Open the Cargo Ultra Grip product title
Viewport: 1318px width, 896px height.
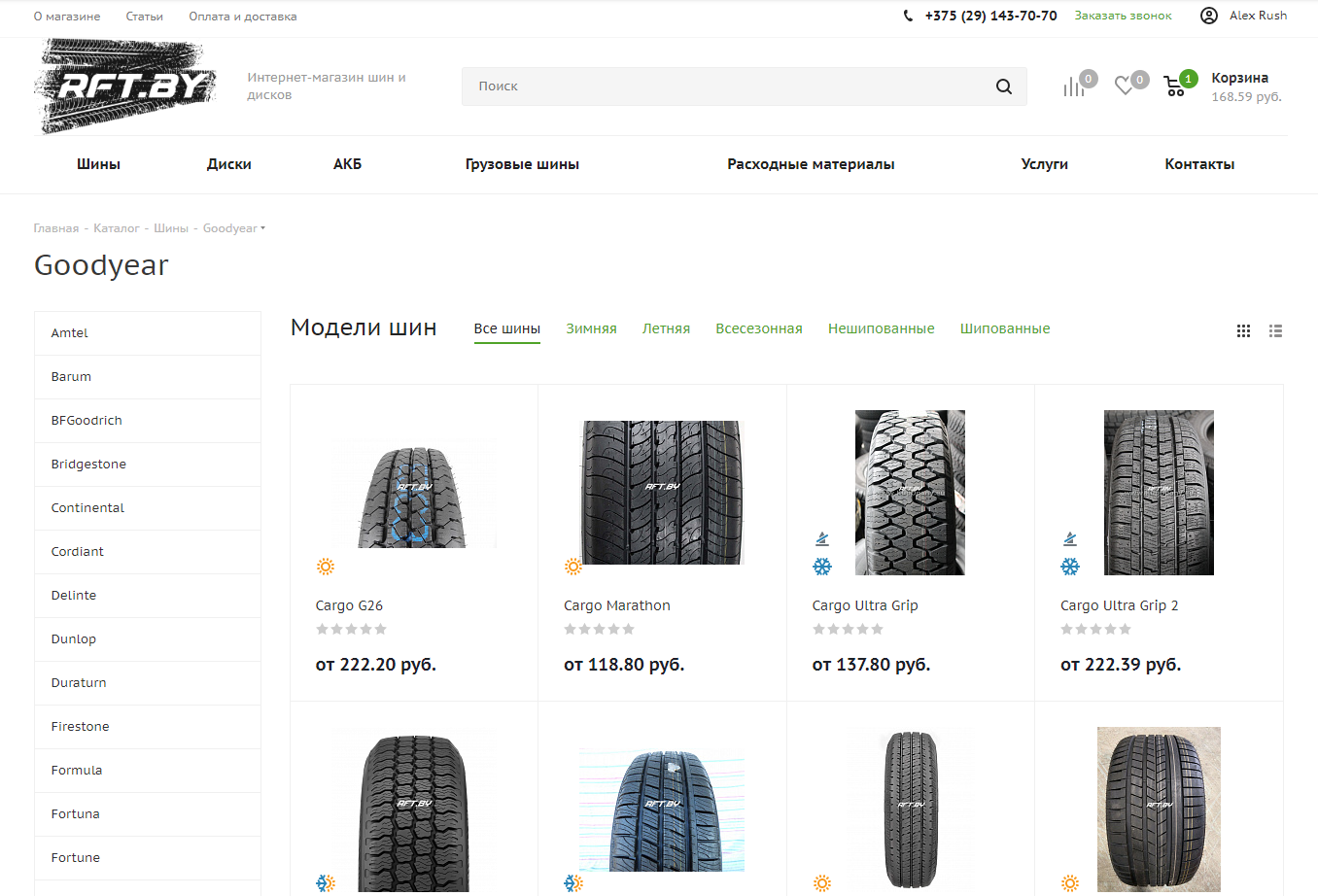pyautogui.click(x=865, y=605)
